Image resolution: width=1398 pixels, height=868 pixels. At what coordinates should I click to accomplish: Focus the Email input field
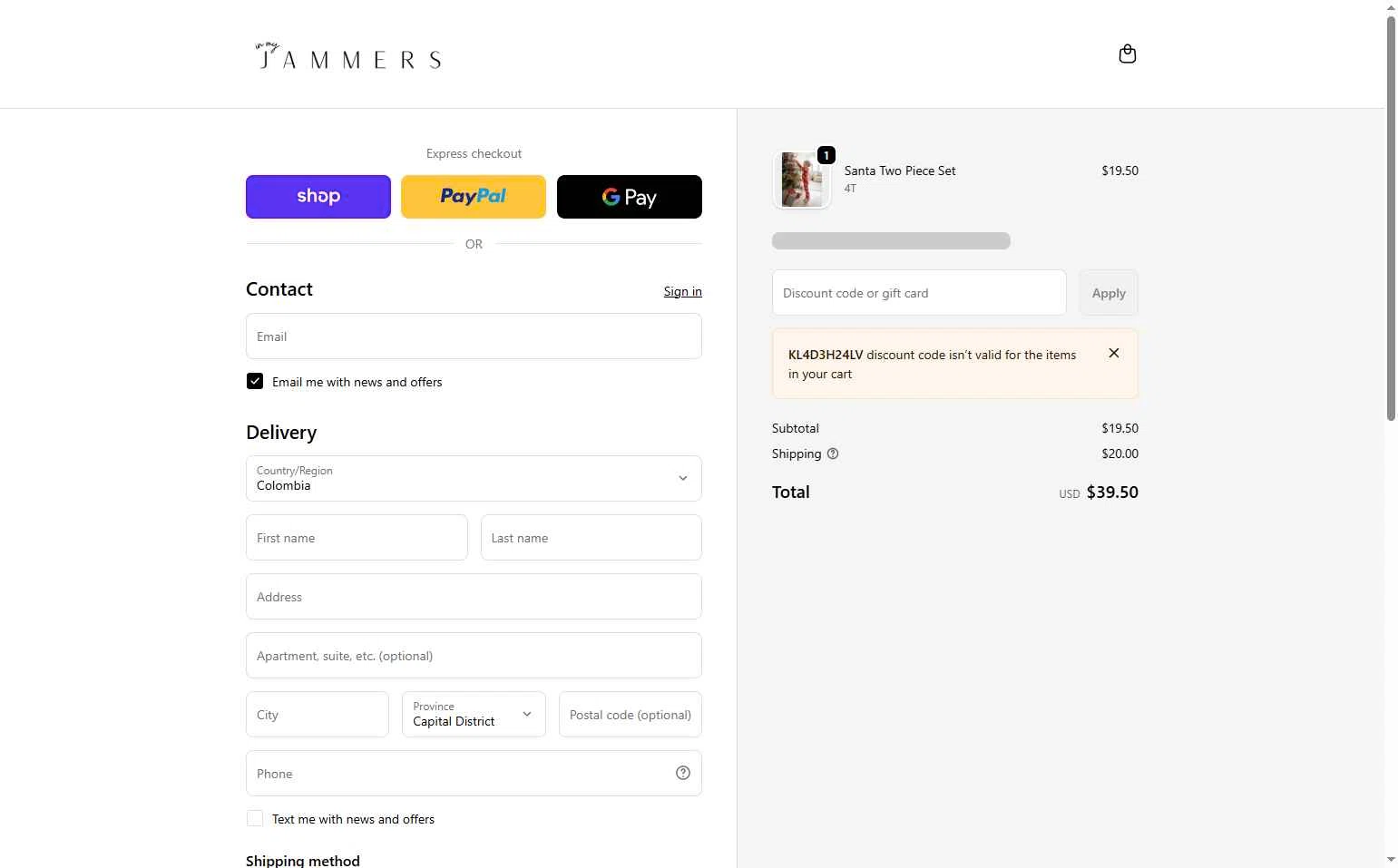pos(474,336)
